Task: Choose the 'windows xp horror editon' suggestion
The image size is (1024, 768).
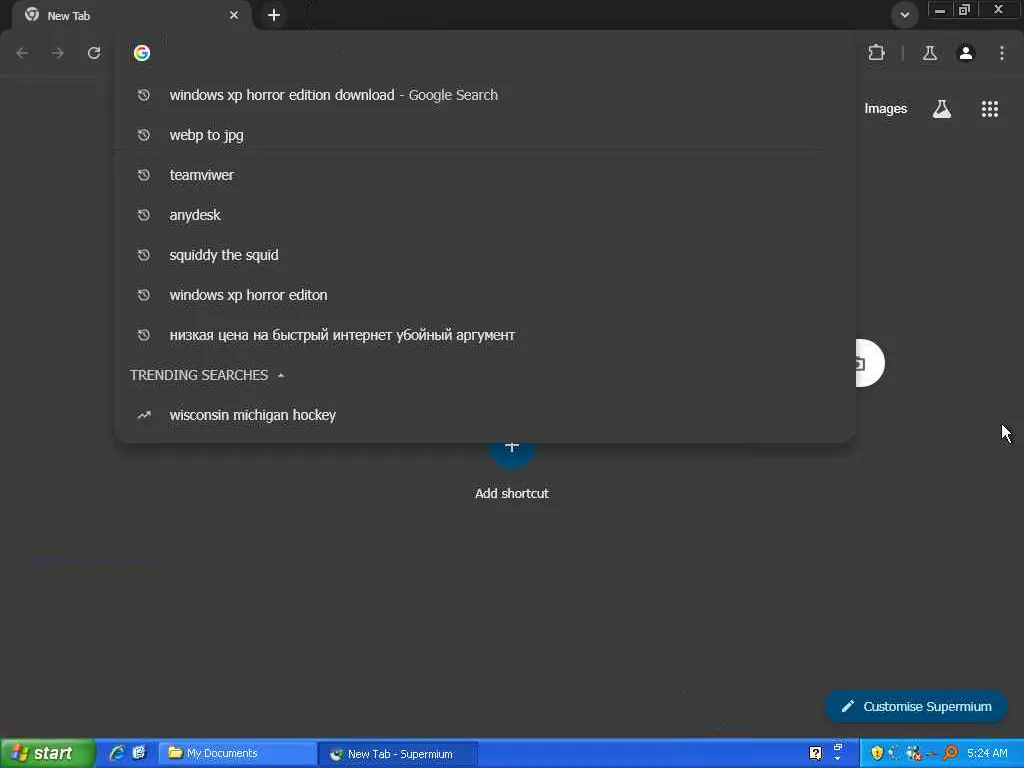Action: [x=485, y=295]
